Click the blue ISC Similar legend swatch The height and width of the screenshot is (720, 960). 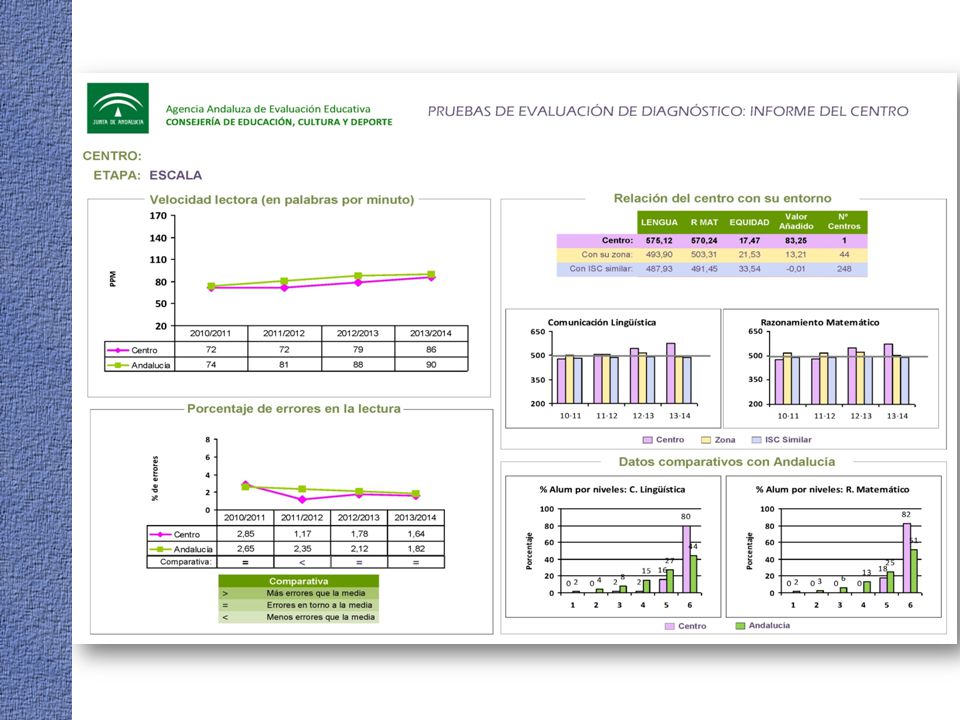pos(757,440)
